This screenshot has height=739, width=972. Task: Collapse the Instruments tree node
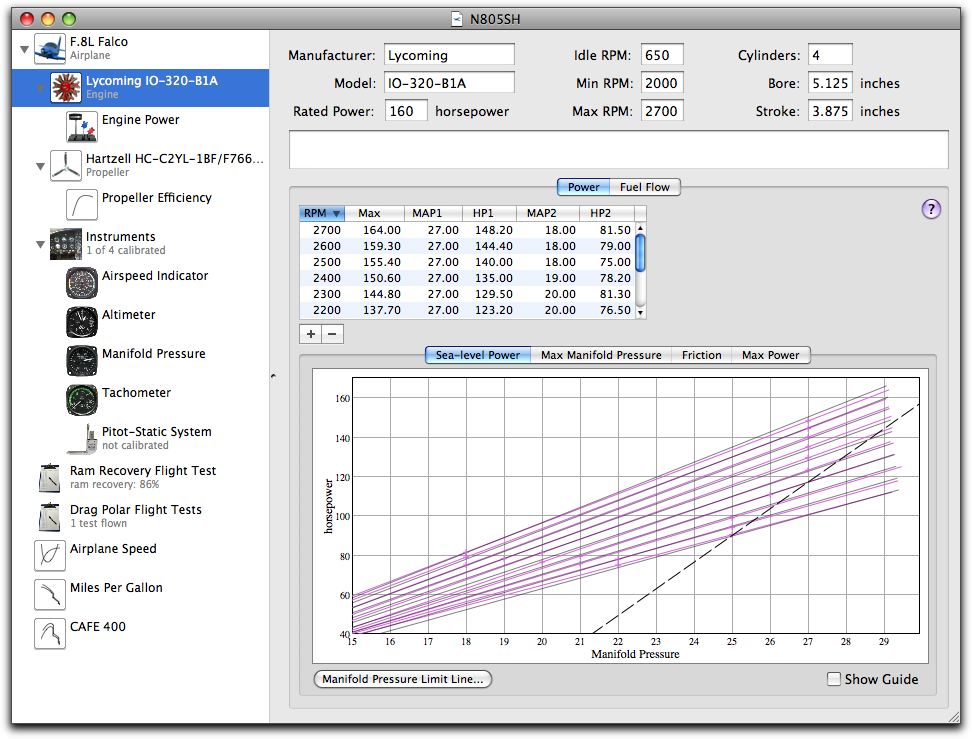point(40,244)
